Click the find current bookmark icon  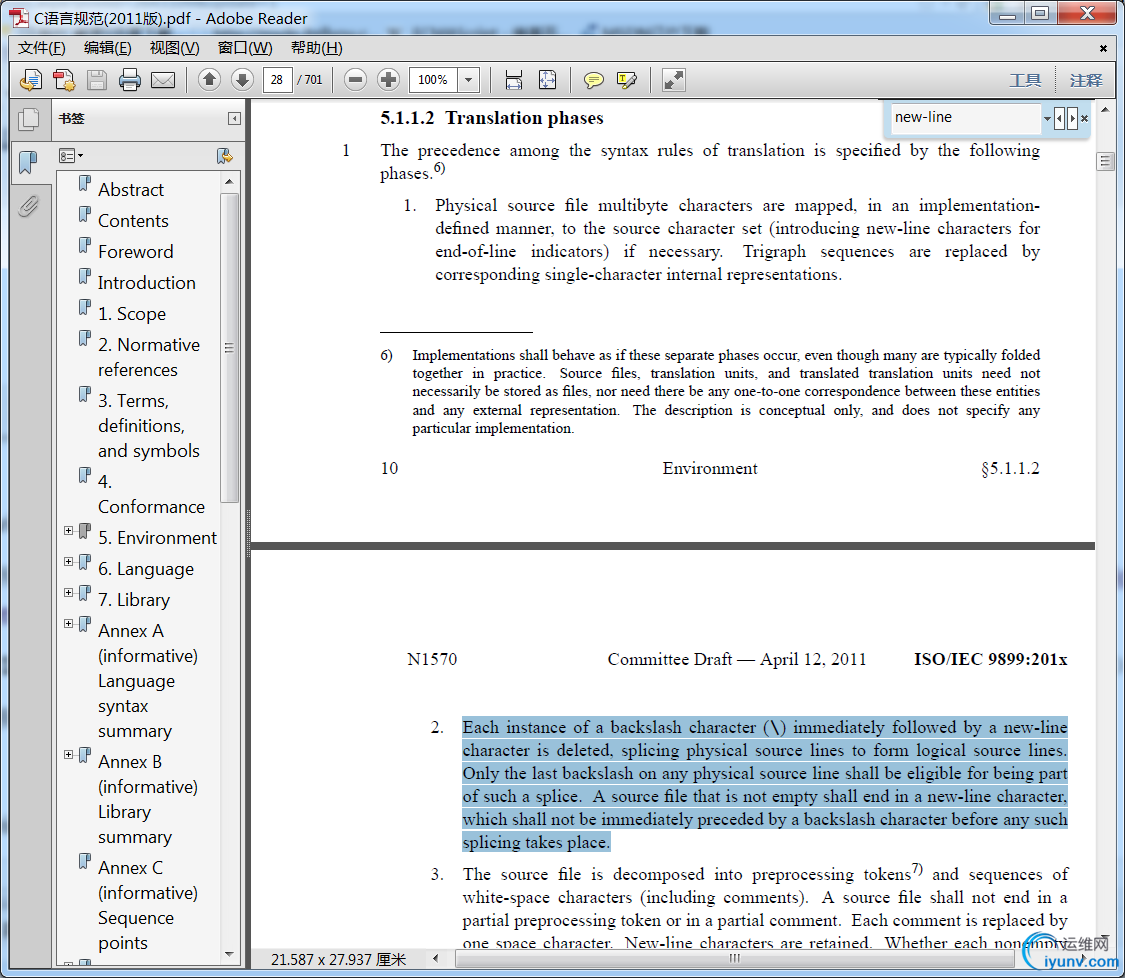click(x=225, y=156)
